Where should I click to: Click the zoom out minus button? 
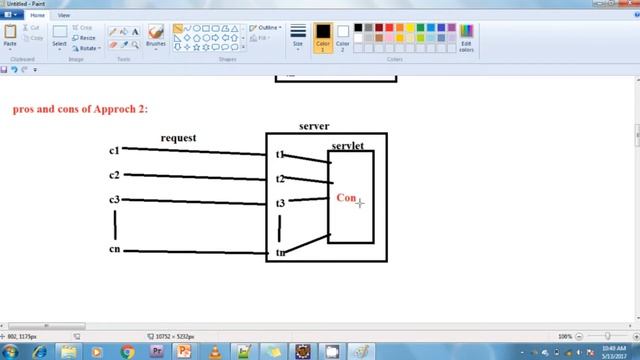click(x=579, y=337)
